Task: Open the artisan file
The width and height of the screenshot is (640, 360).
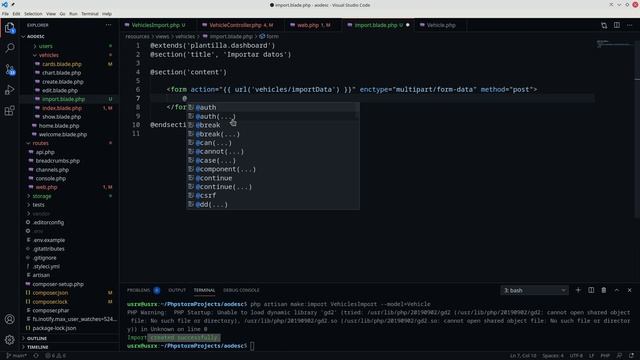Action: point(41,275)
